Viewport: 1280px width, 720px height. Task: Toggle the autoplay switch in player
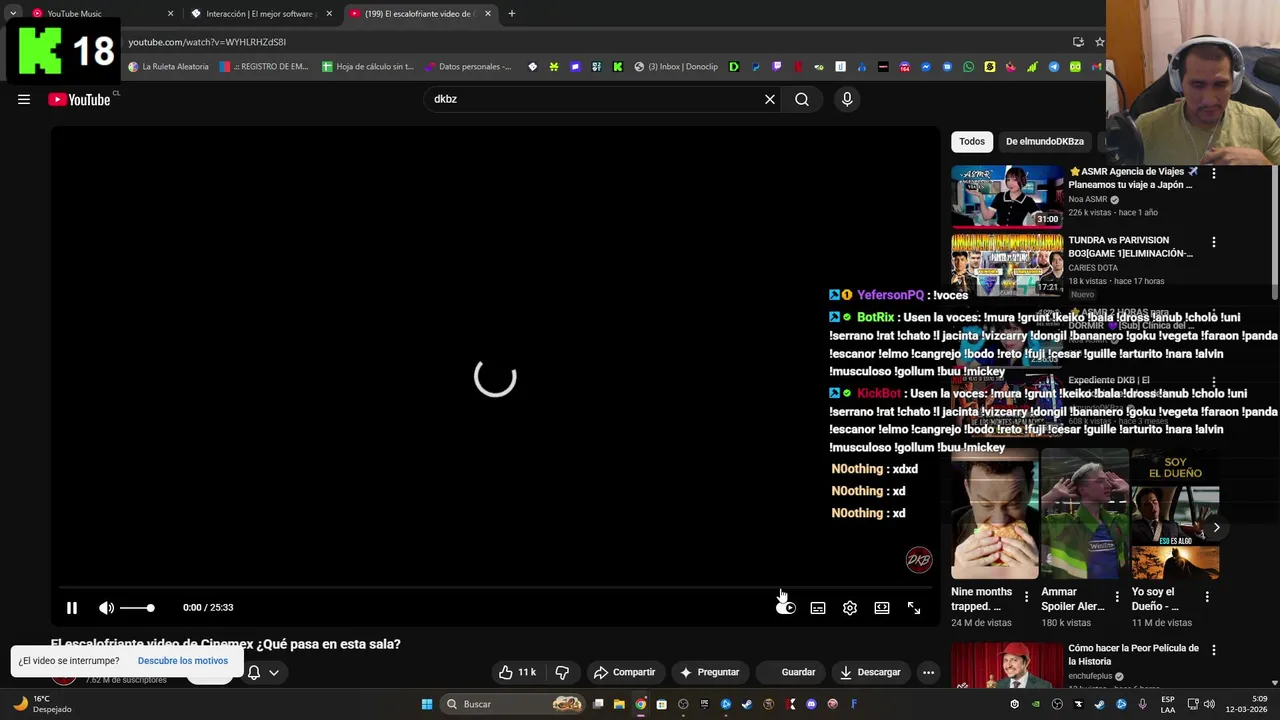click(x=786, y=607)
